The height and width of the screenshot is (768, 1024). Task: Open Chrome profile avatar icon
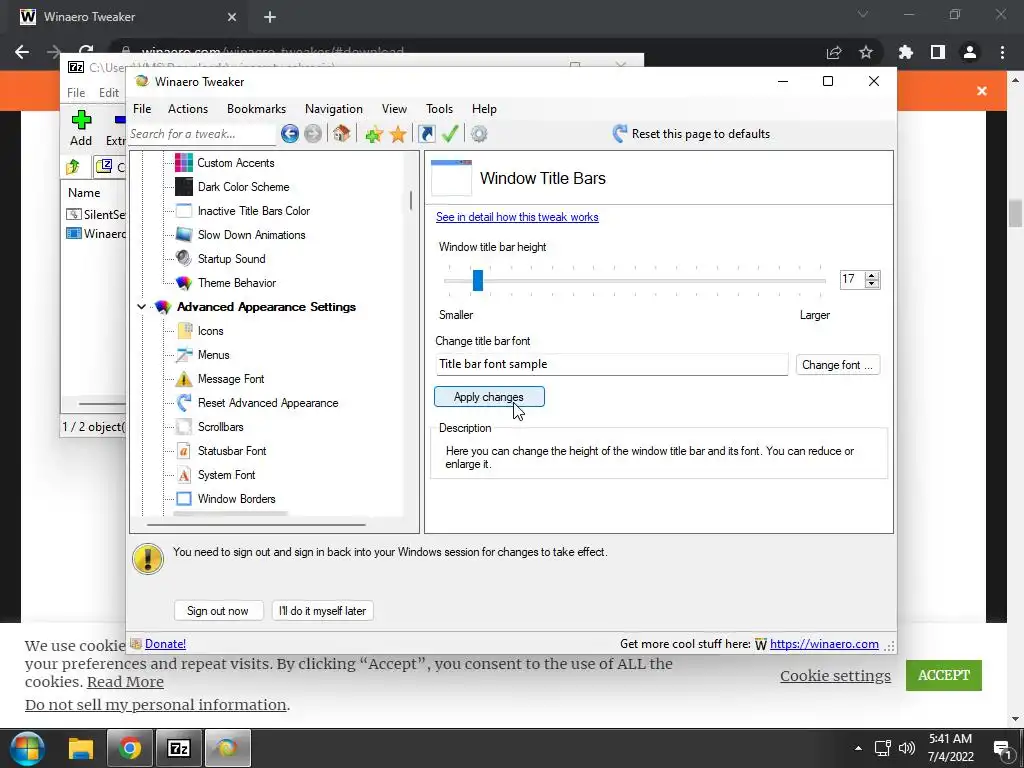[970, 52]
